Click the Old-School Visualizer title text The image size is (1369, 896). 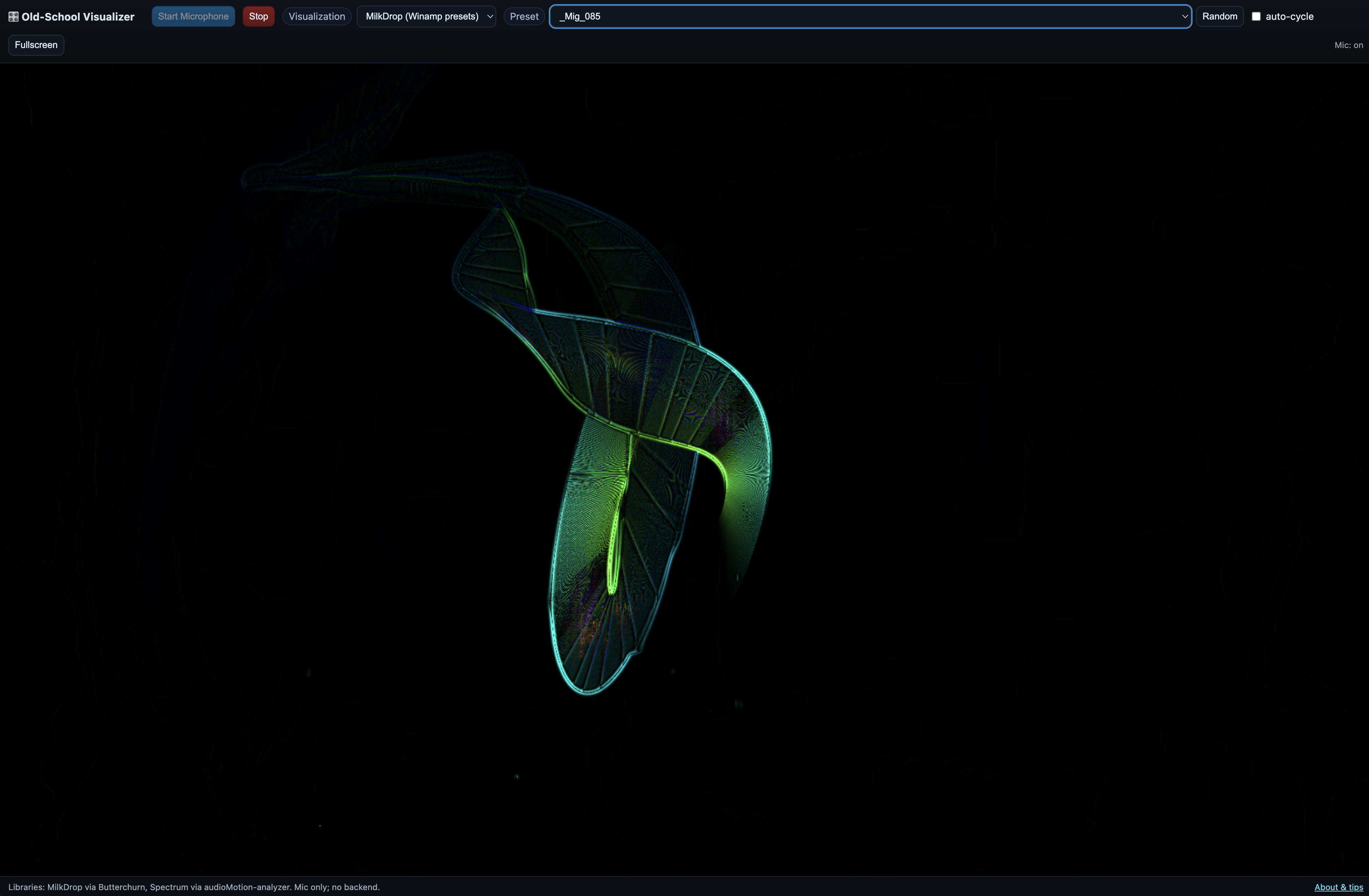tap(78, 17)
